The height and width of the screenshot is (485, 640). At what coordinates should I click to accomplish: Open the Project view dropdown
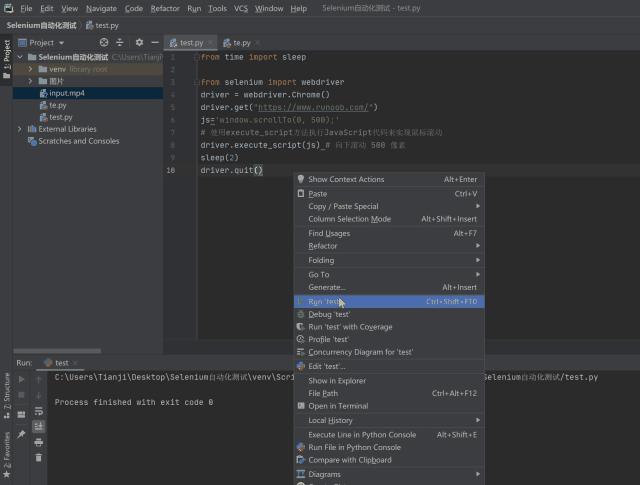coord(46,43)
